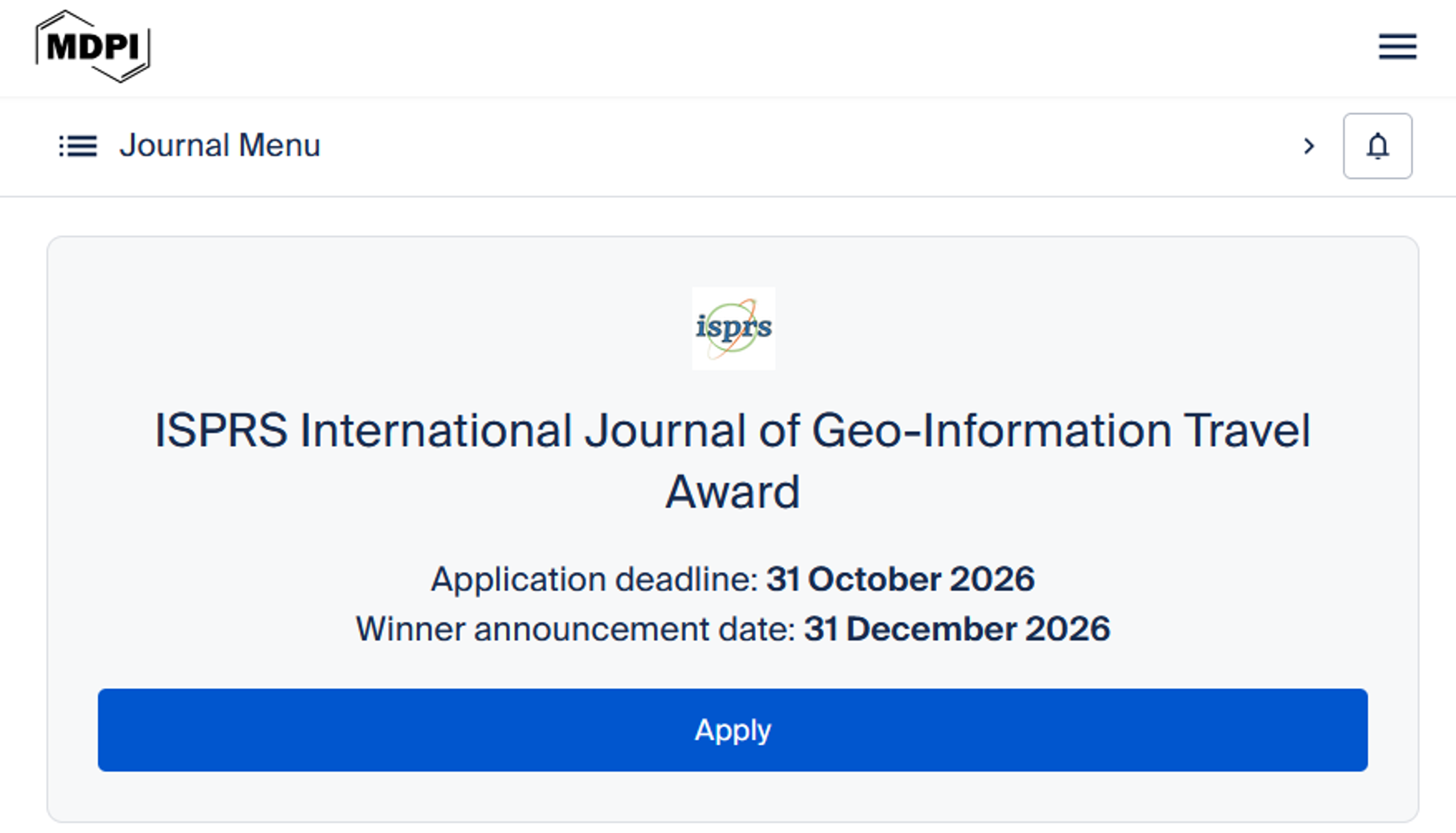1456x833 pixels.
Task: Click the 31 December 2026 date
Action: pos(957,629)
